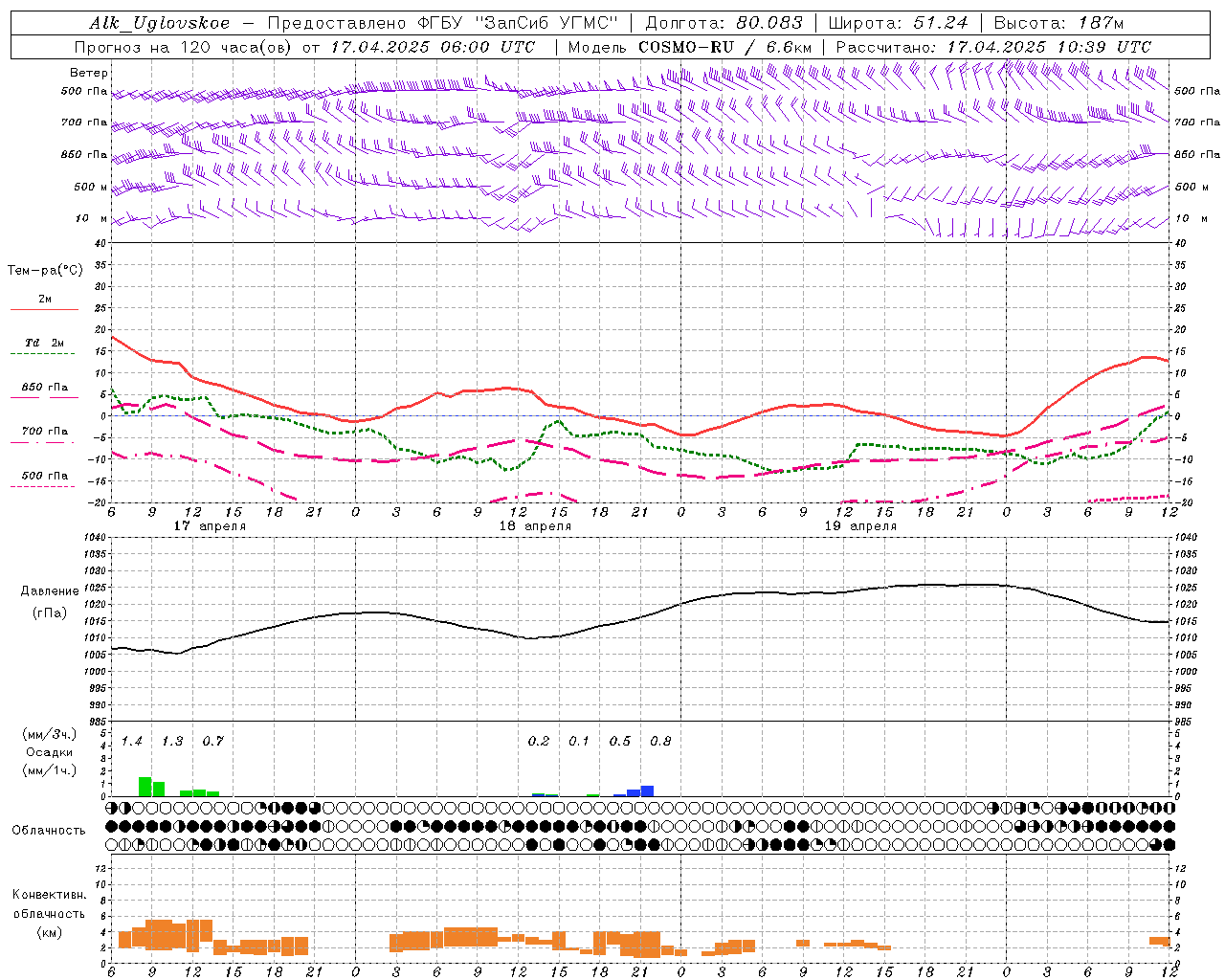Click '500 гПа' in the temperature legend
The image size is (1225, 980).
click(x=45, y=476)
